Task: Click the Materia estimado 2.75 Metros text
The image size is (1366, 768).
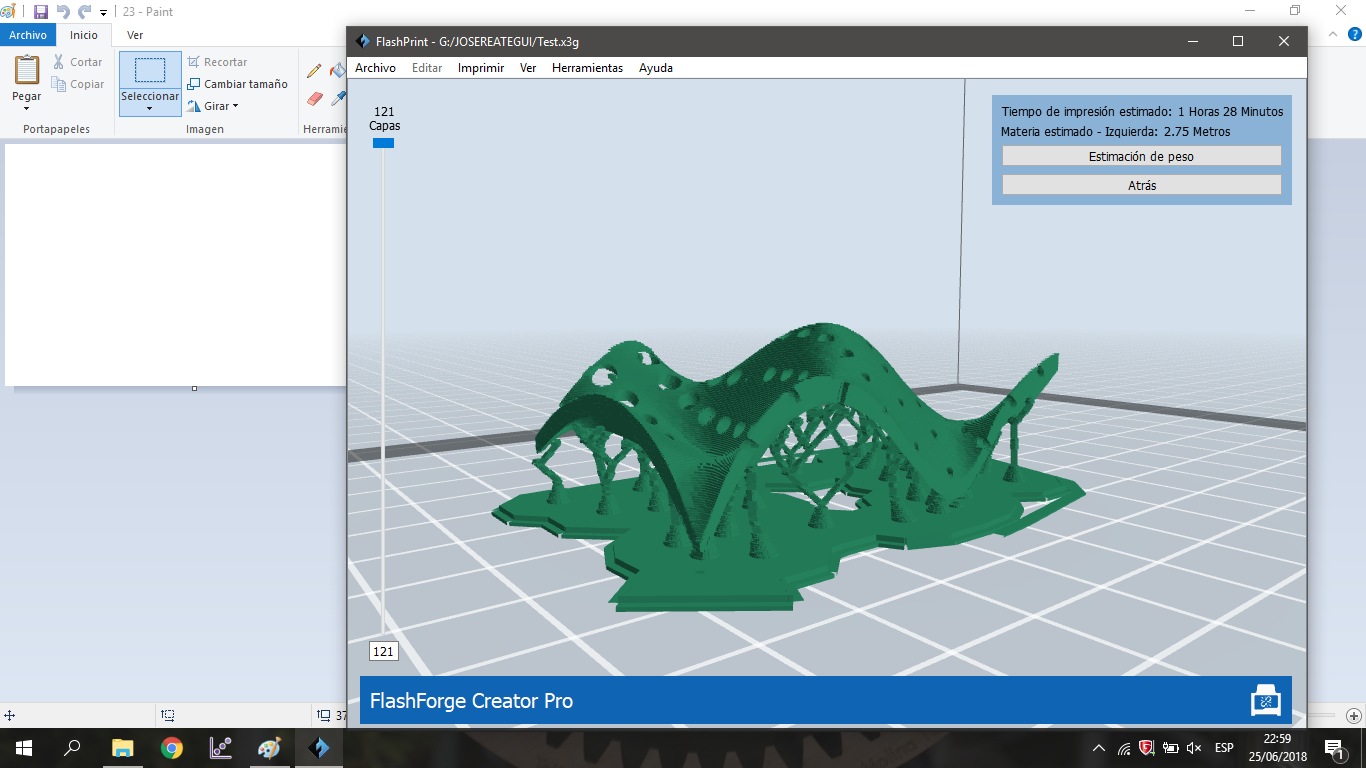Action: pyautogui.click(x=1115, y=132)
